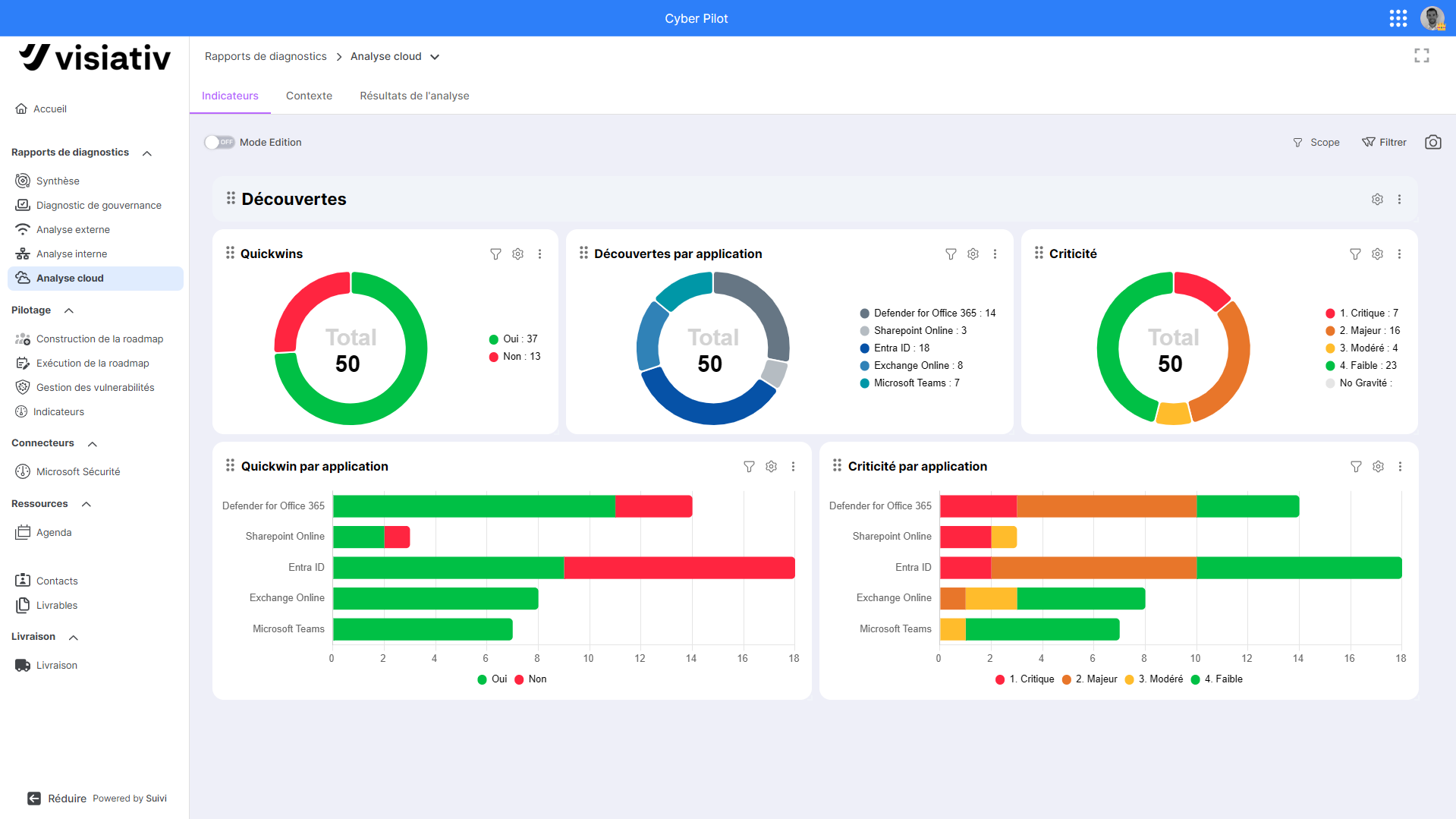Collapse the Pilotage sidebar section
Image resolution: width=1456 pixels, height=819 pixels.
[69, 311]
